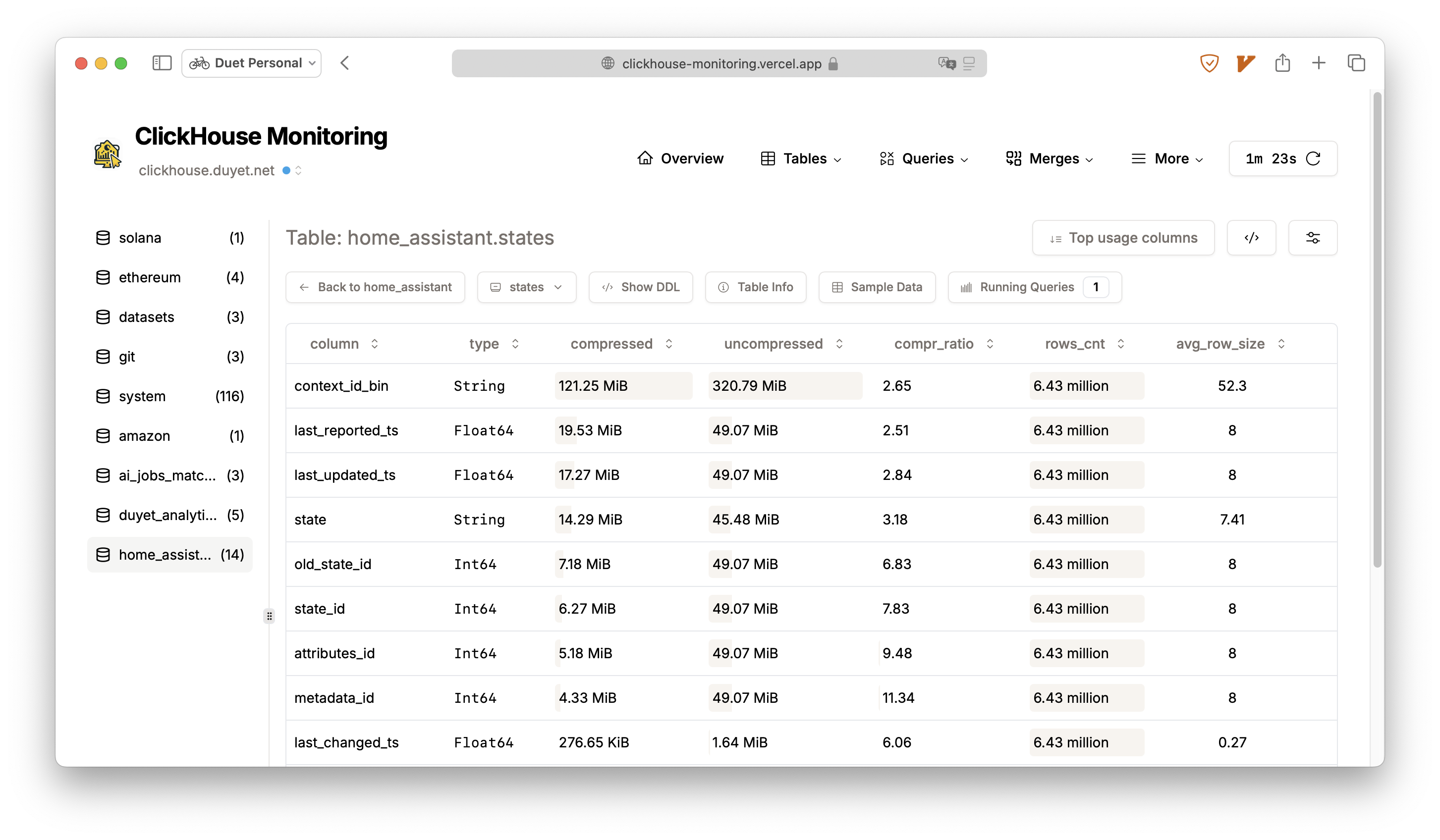Viewport: 1440px width, 840px height.
Task: Open the states table selector dropdown
Action: coord(526,287)
